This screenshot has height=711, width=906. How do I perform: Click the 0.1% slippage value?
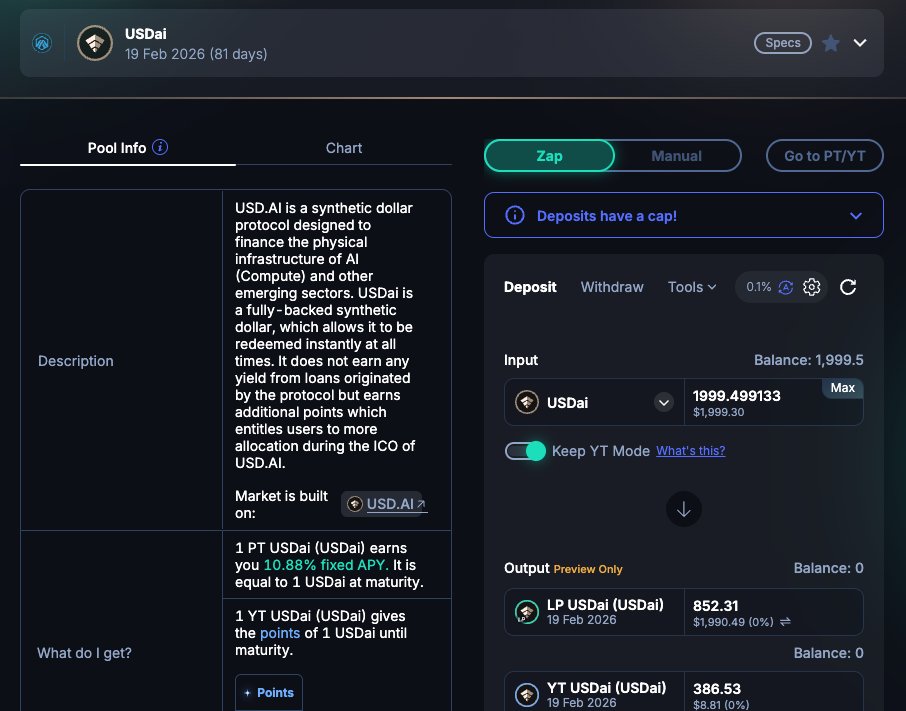pyautogui.click(x=758, y=287)
